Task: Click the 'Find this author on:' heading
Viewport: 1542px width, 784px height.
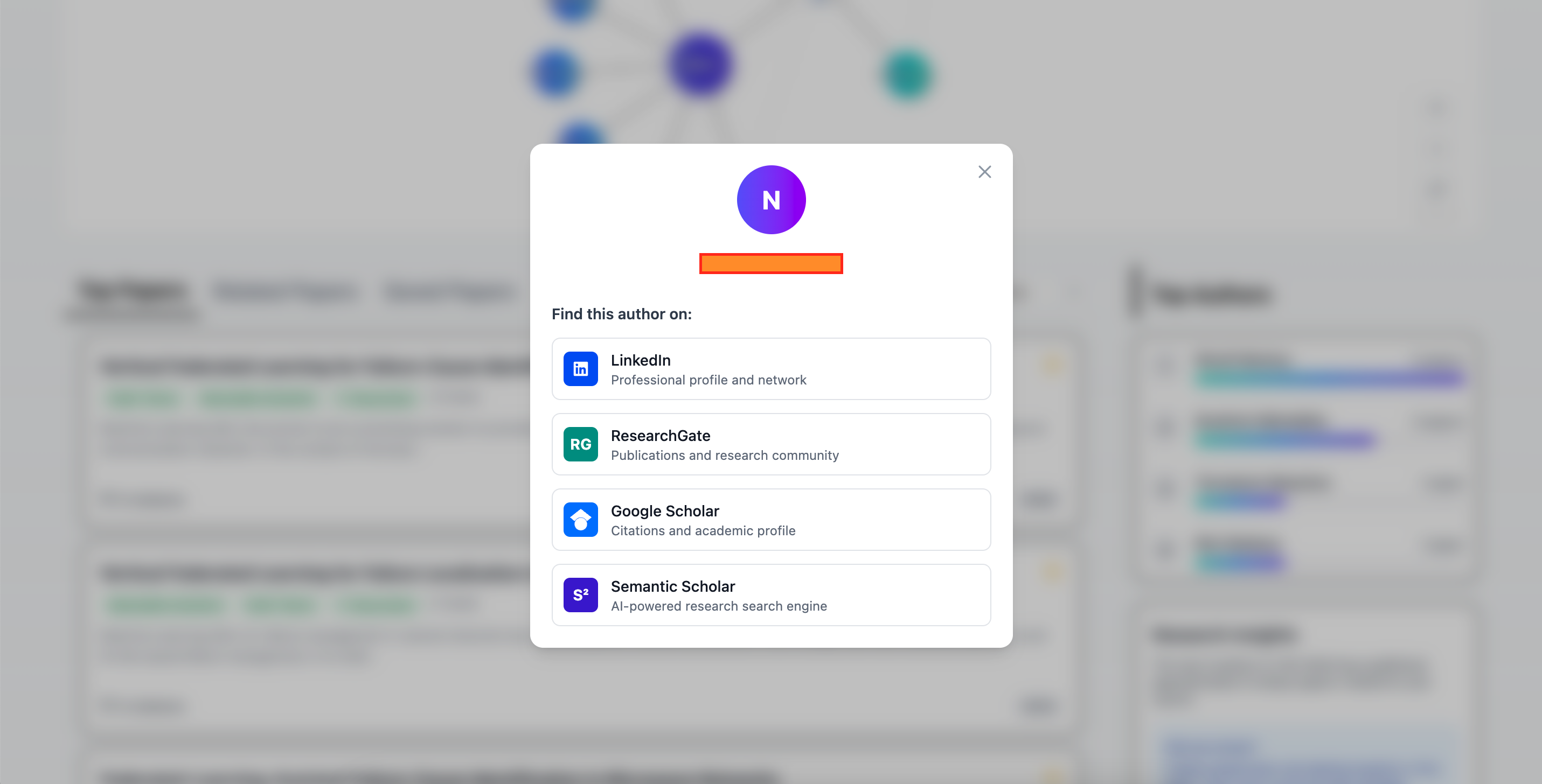Action: pos(621,314)
